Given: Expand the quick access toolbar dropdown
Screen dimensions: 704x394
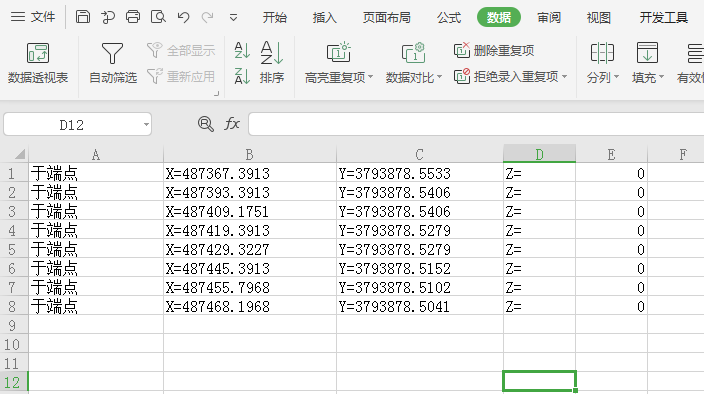Looking at the screenshot, I should pyautogui.click(x=233, y=18).
